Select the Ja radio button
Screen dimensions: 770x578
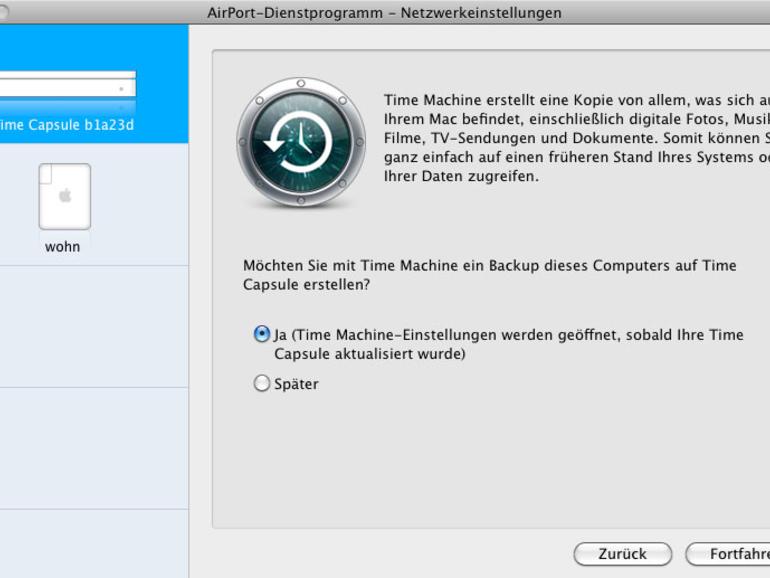pyautogui.click(x=262, y=334)
